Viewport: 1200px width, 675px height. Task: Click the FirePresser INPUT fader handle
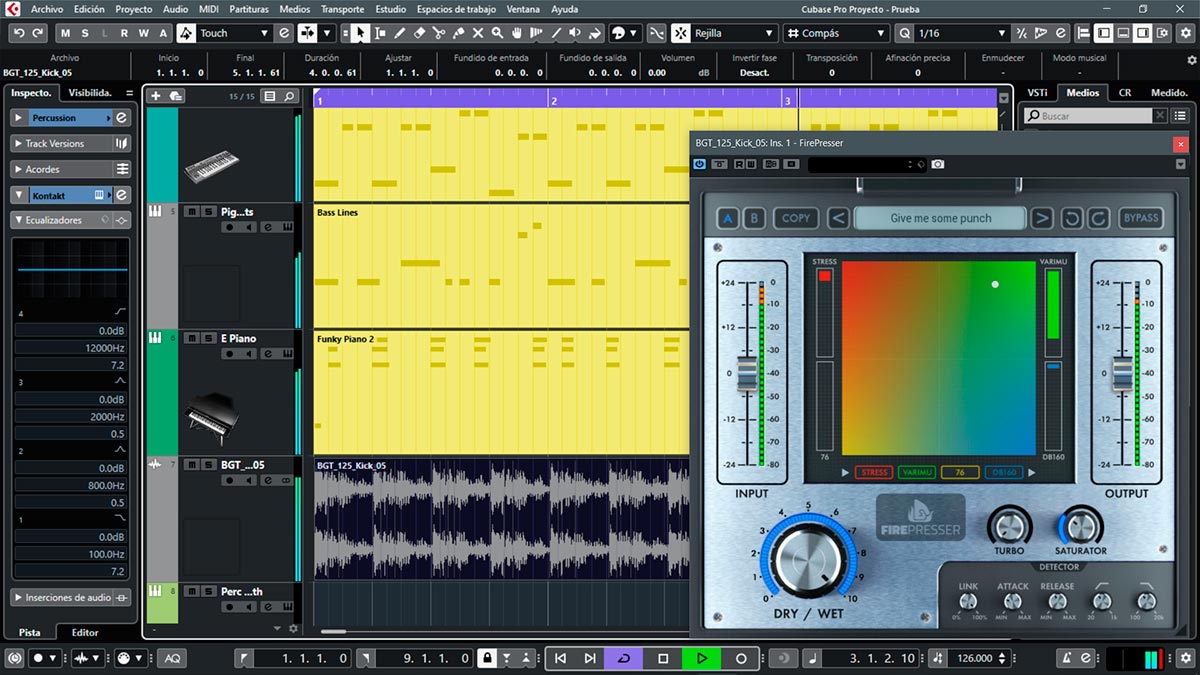(x=748, y=374)
